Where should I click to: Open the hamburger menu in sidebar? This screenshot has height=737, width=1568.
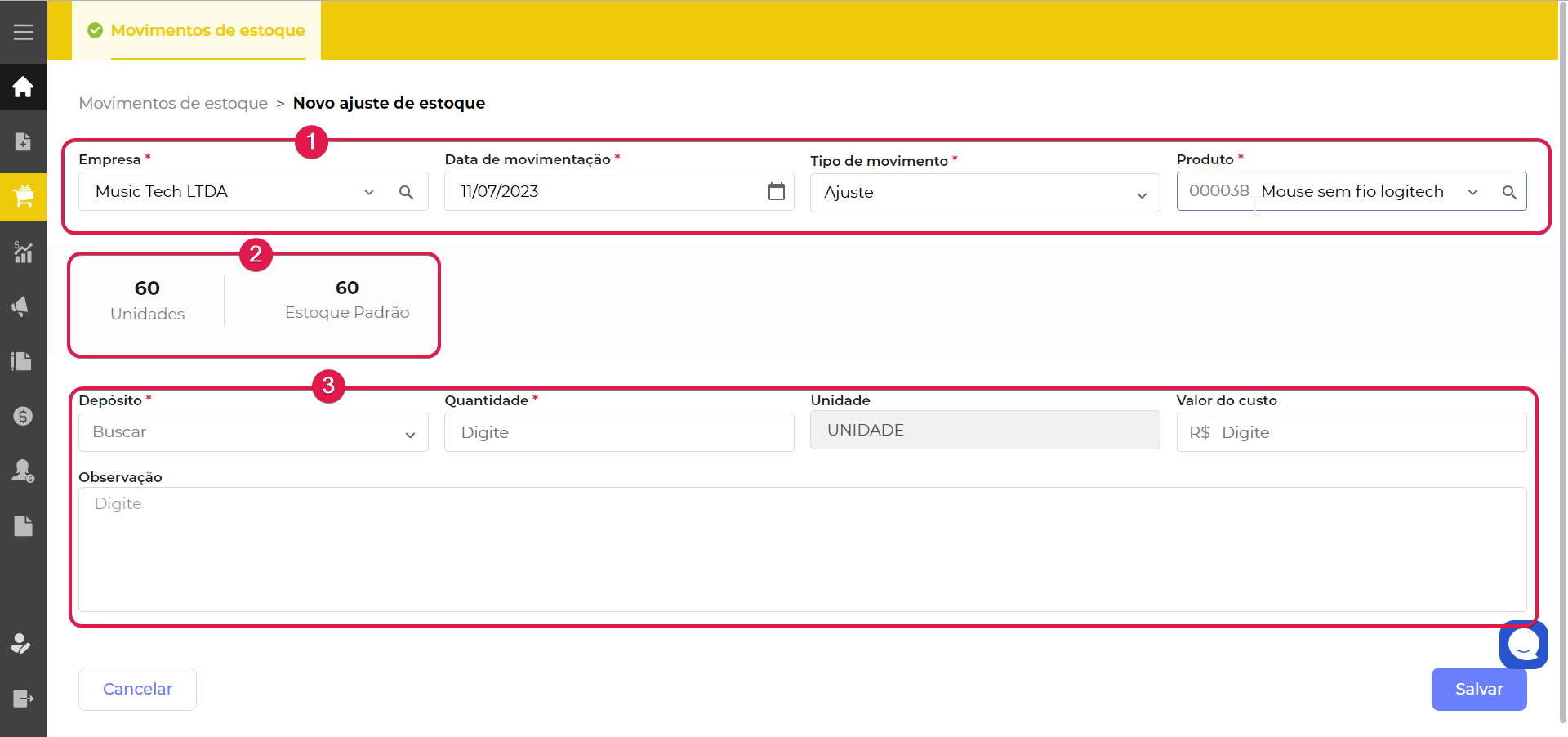click(x=23, y=32)
